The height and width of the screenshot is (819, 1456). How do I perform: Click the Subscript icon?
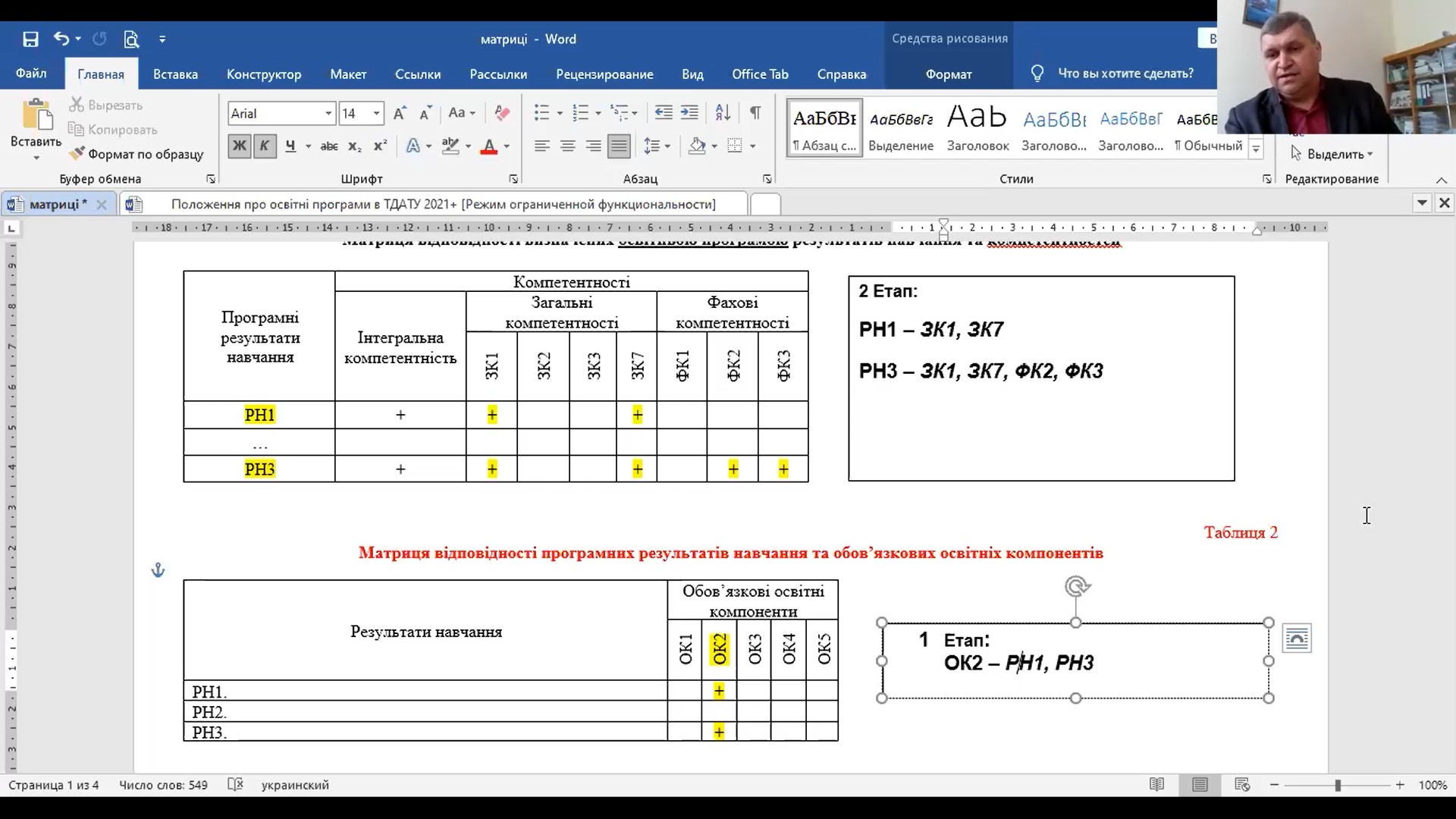click(354, 146)
